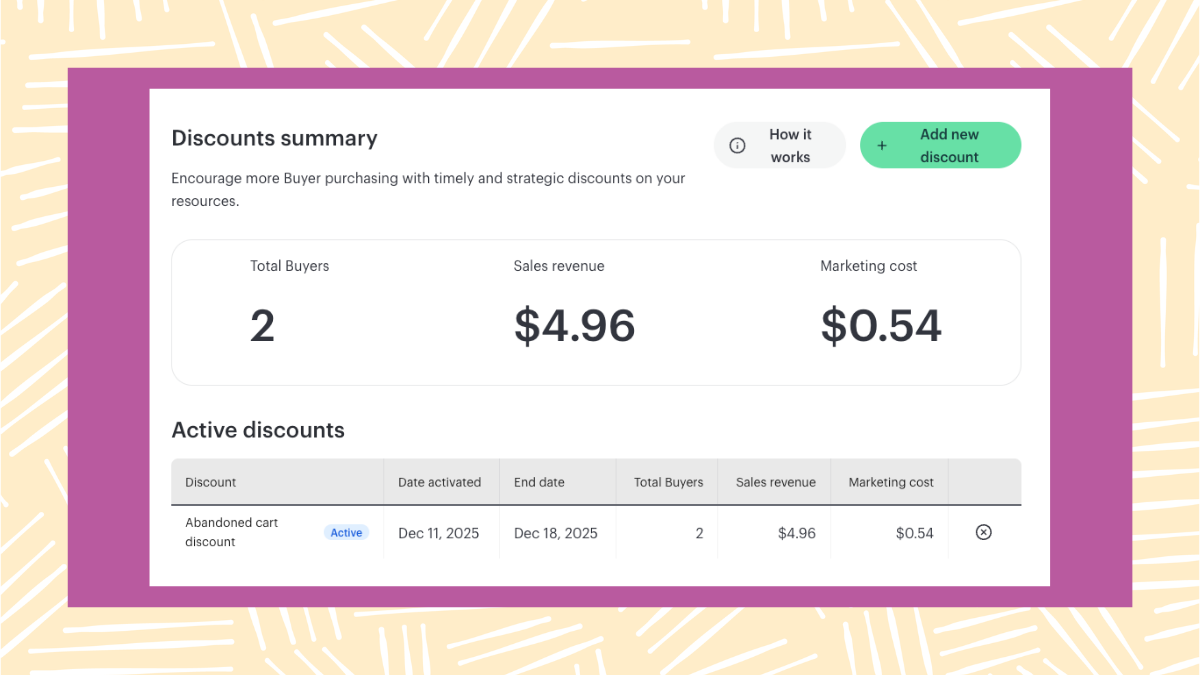Click the plus icon on 'Add new discount'
Image resolution: width=1200 pixels, height=675 pixels.
(882, 146)
